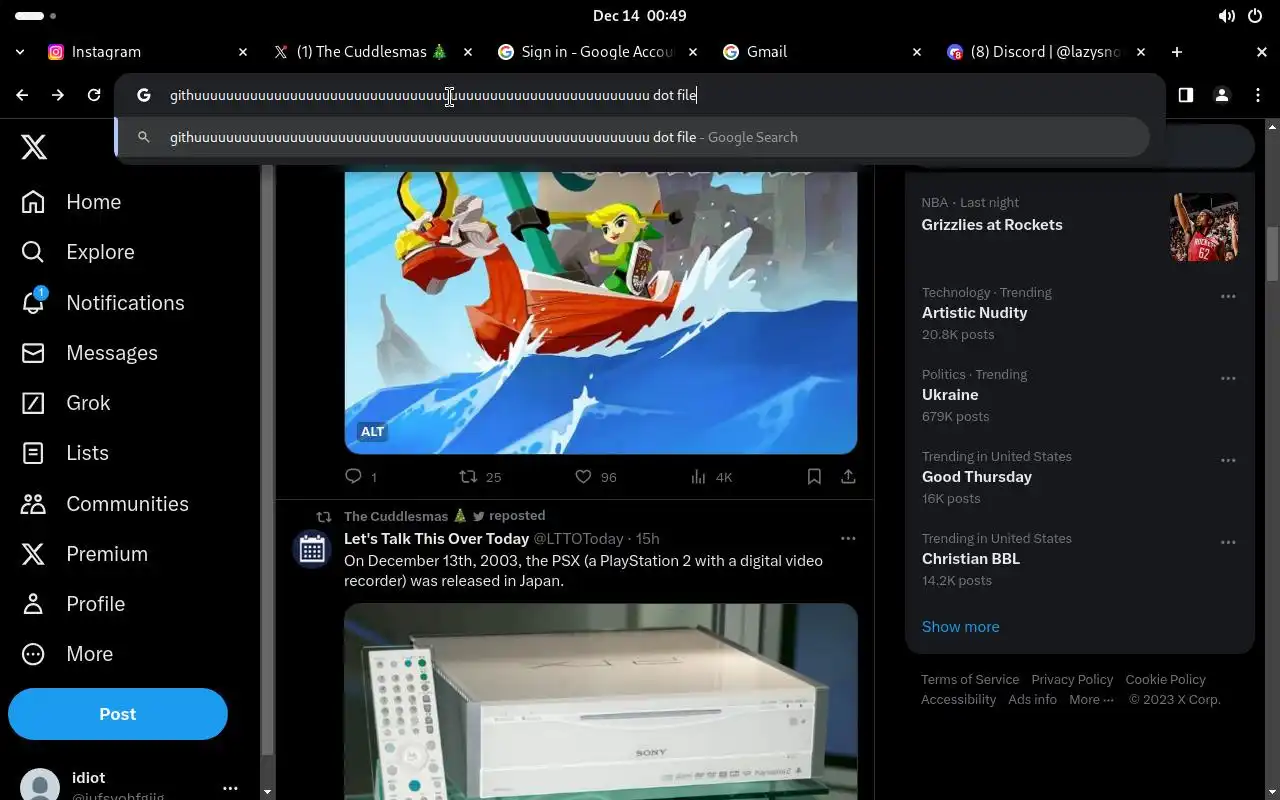Go forward in browser history
The height and width of the screenshot is (800, 1280).
point(58,95)
